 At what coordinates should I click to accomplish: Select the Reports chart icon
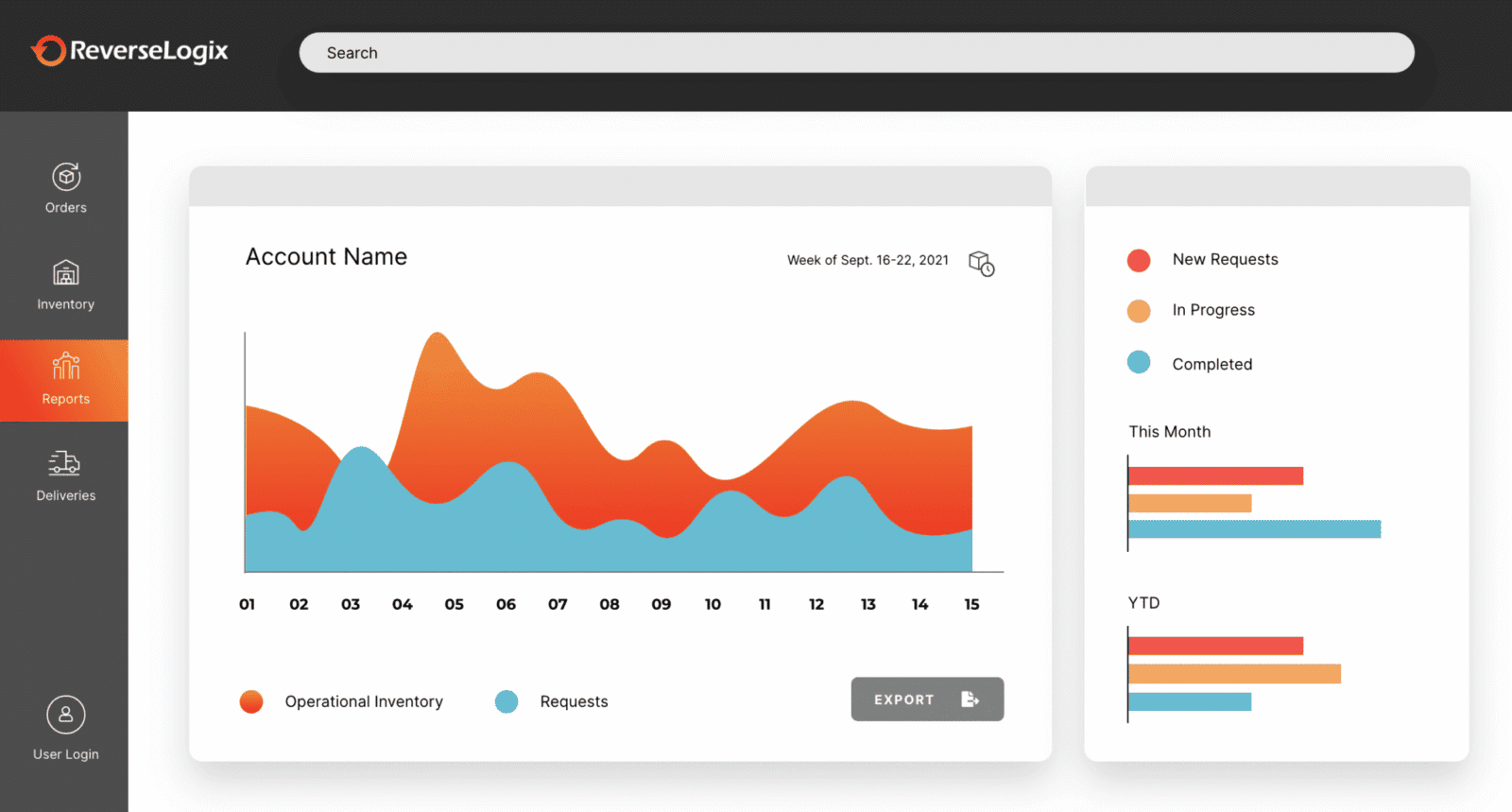(x=66, y=366)
